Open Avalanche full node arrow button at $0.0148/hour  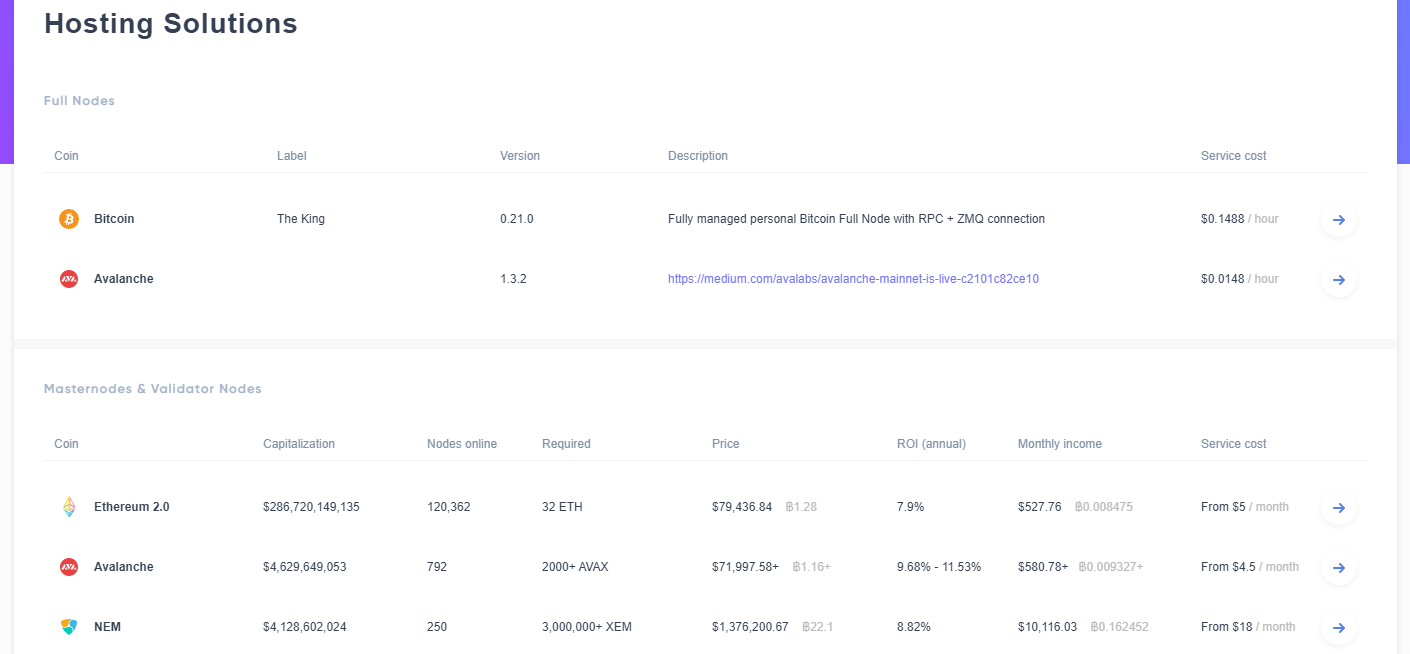pos(1339,279)
